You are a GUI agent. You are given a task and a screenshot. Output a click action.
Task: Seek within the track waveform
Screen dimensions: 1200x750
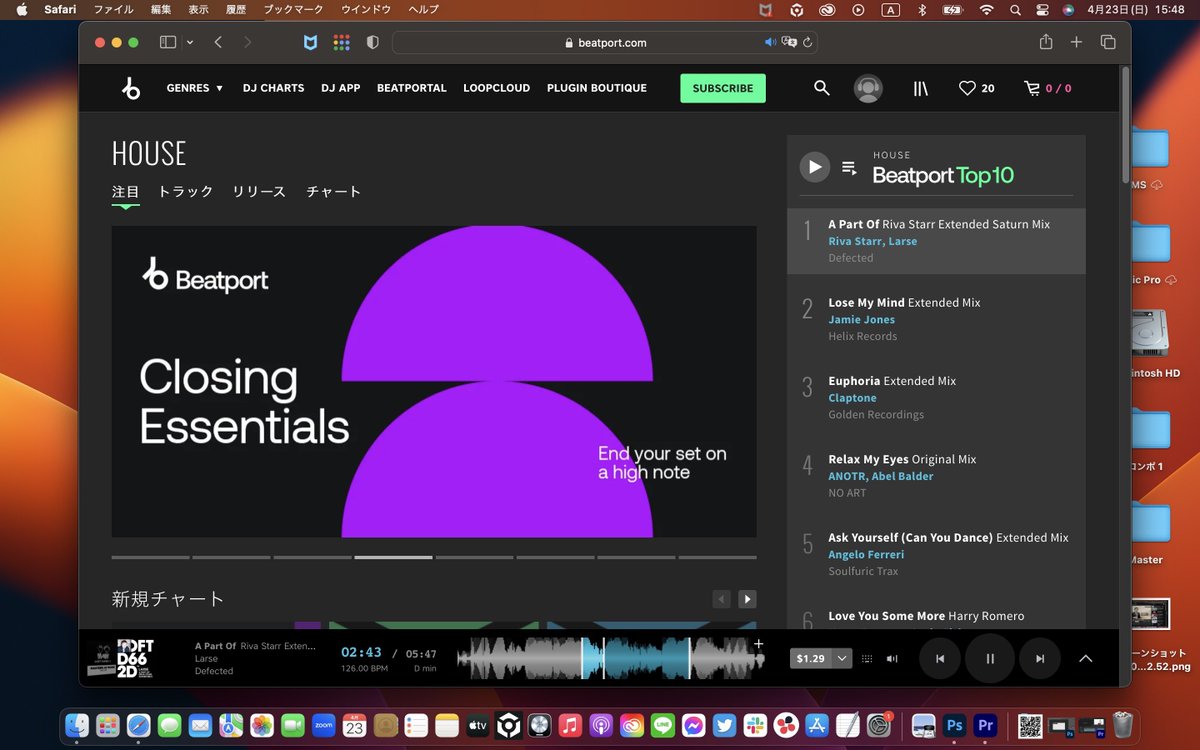pyautogui.click(x=610, y=659)
